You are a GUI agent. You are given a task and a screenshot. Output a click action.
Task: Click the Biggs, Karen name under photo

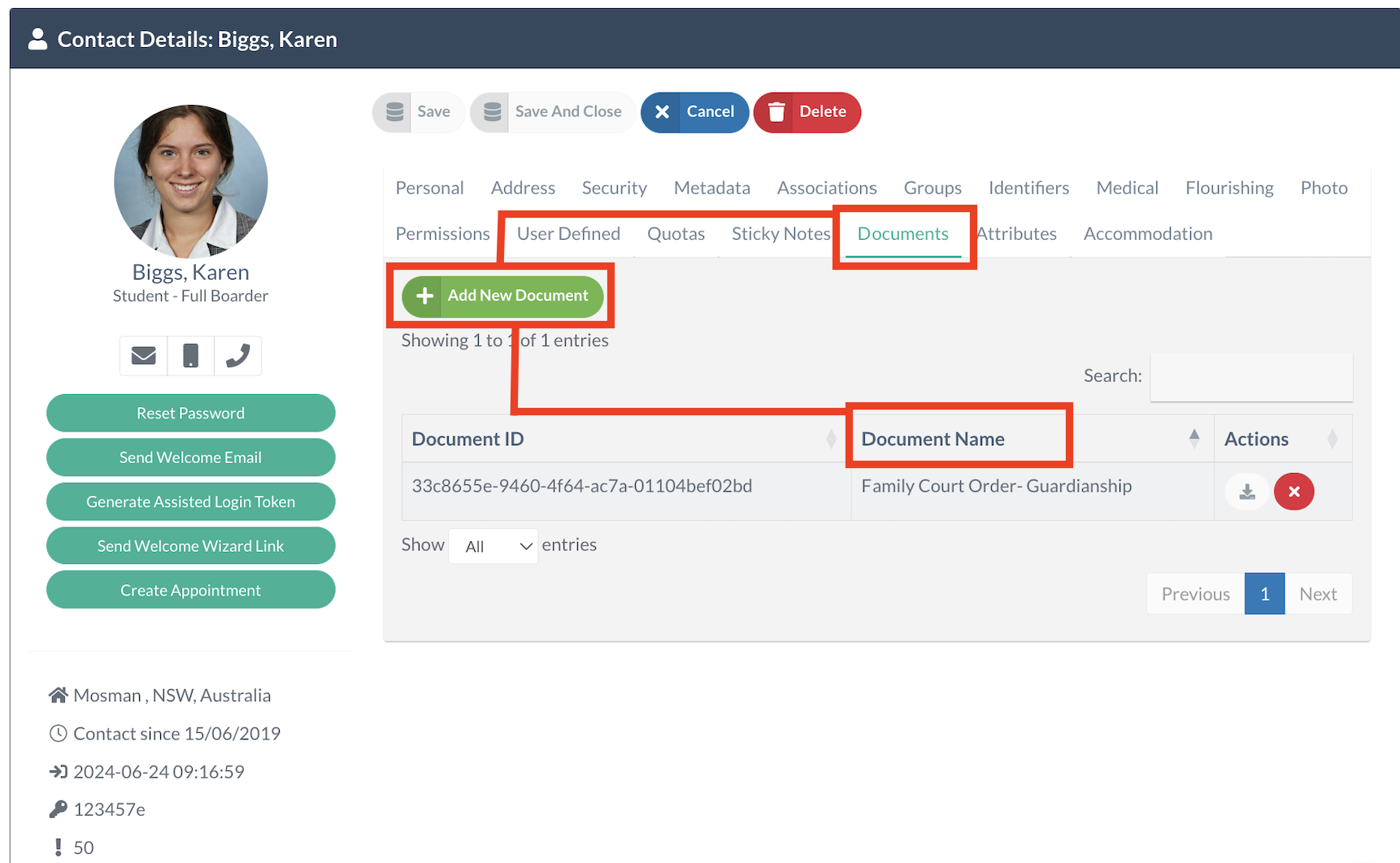point(190,272)
